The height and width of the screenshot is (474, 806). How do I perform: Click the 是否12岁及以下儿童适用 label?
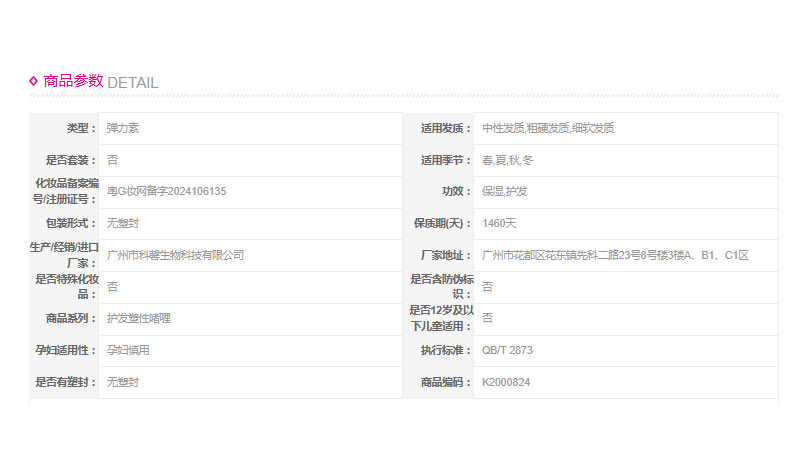pos(441,318)
